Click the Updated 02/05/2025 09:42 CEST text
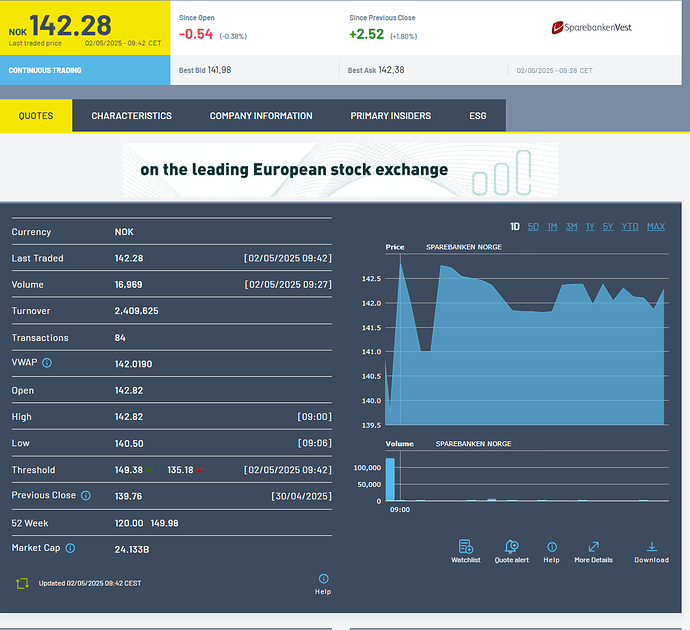This screenshot has height=630, width=690. coord(90,583)
